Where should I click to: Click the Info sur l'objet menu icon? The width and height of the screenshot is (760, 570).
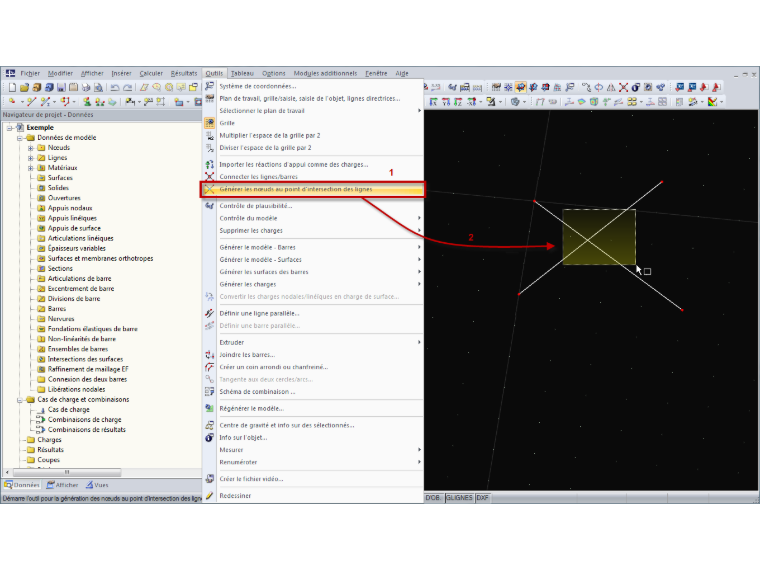(209, 438)
